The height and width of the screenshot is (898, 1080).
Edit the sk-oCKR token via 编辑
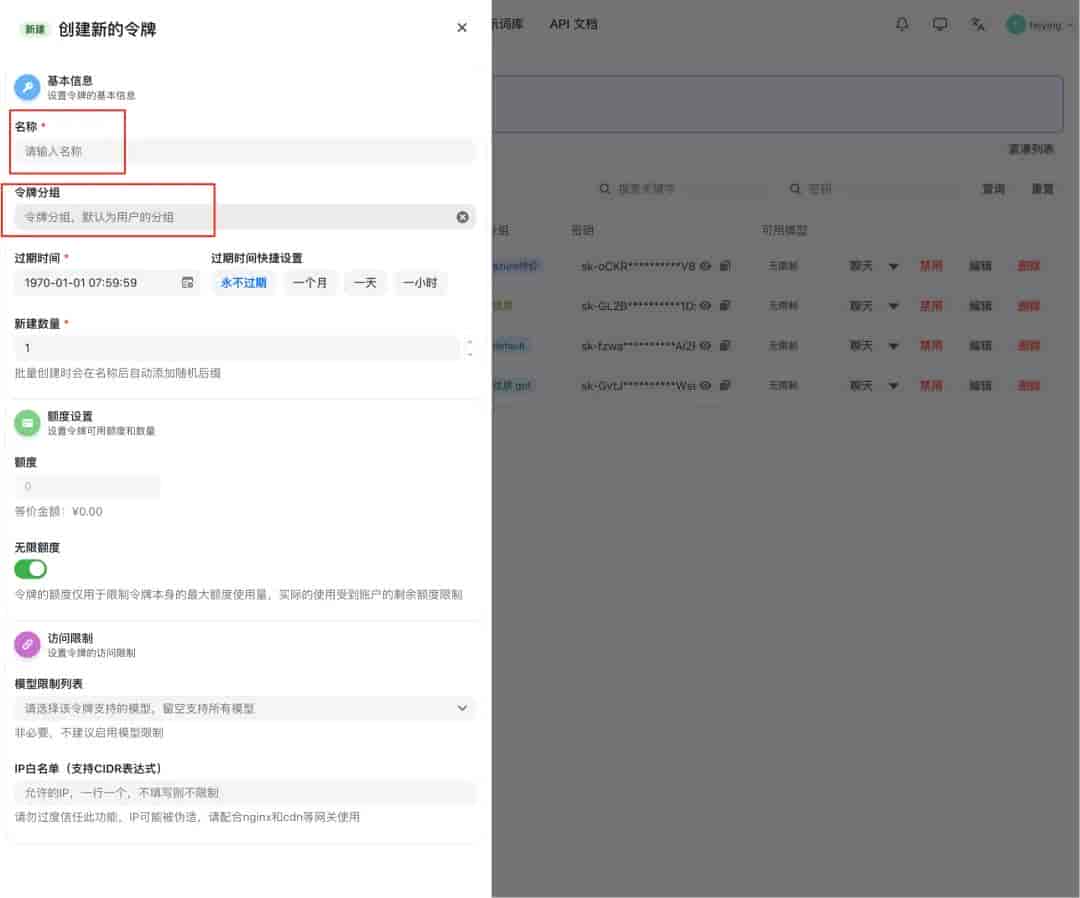(x=980, y=266)
